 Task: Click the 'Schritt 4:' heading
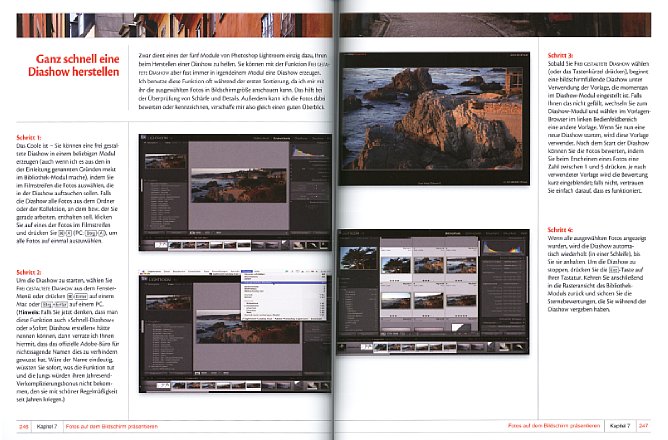click(x=560, y=230)
